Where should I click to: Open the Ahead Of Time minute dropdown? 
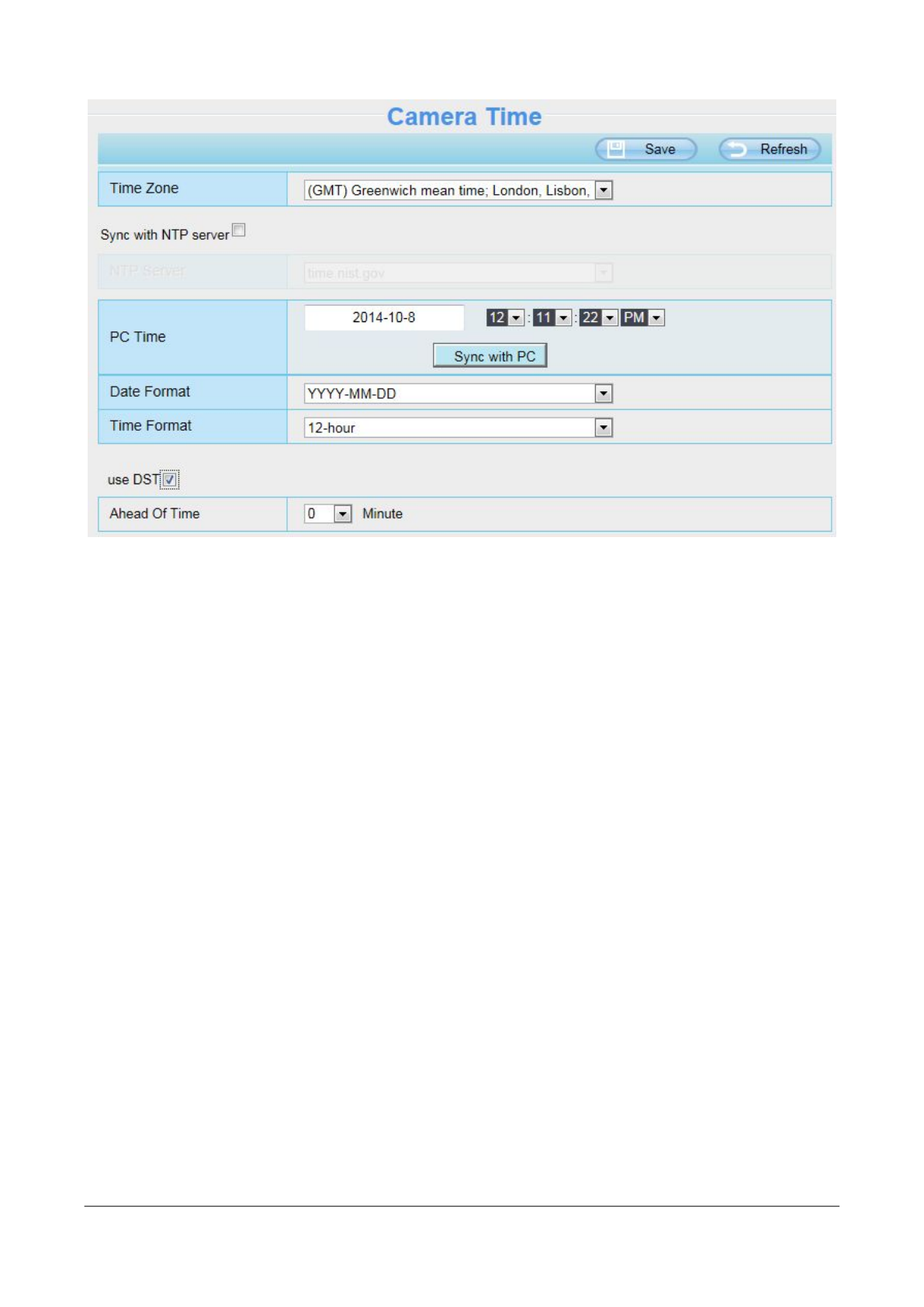pos(328,514)
